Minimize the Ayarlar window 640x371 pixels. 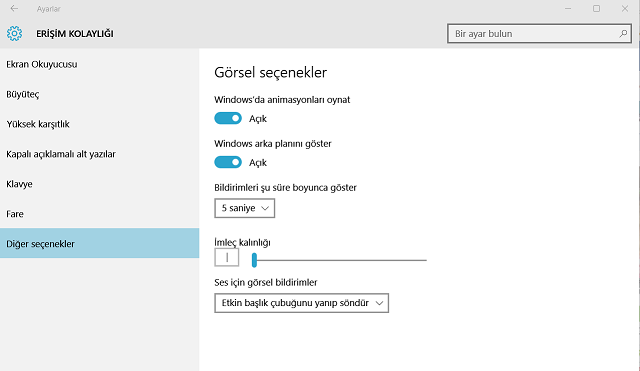coord(568,9)
